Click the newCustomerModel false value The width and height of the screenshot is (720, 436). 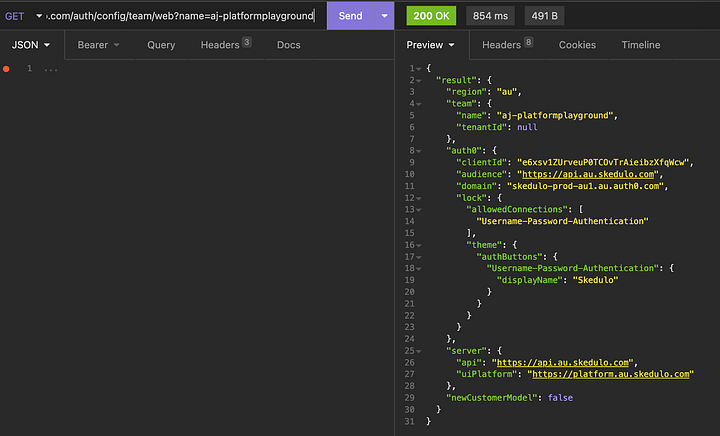[560, 398]
